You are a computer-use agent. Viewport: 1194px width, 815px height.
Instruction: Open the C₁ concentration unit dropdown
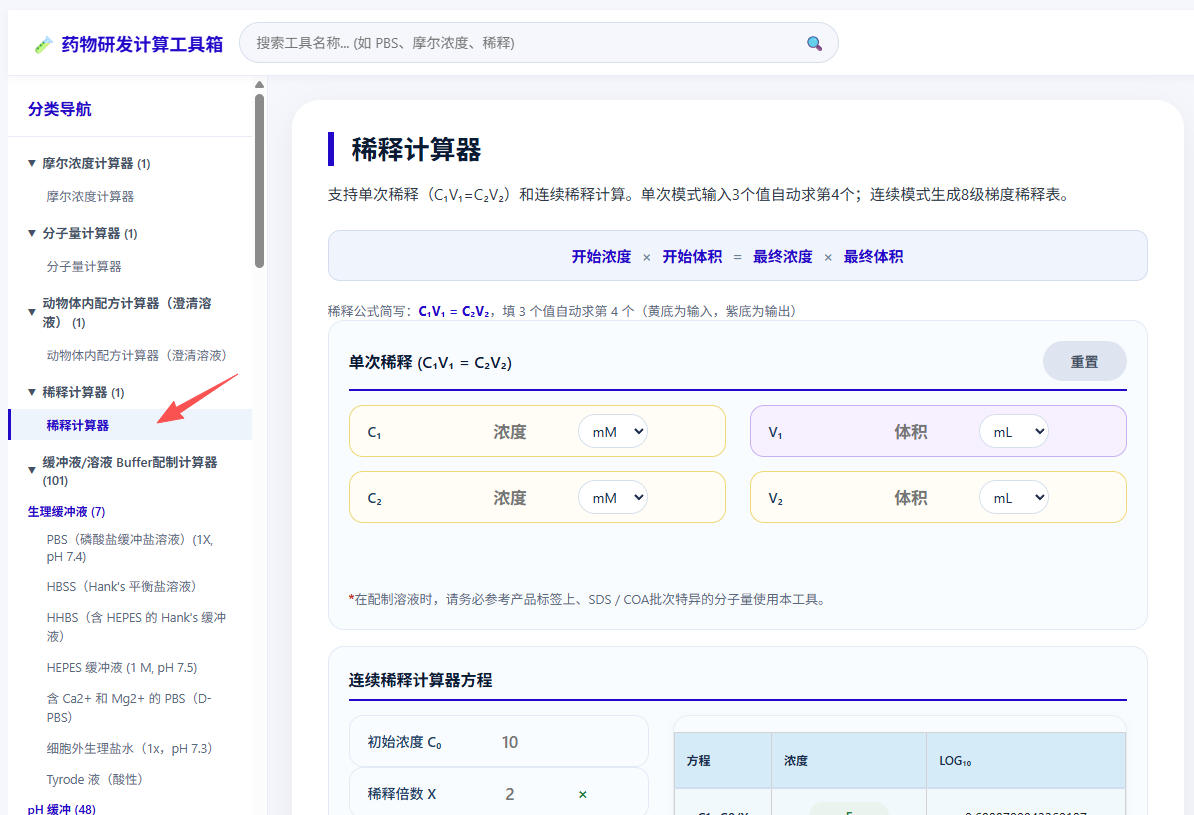click(x=613, y=432)
